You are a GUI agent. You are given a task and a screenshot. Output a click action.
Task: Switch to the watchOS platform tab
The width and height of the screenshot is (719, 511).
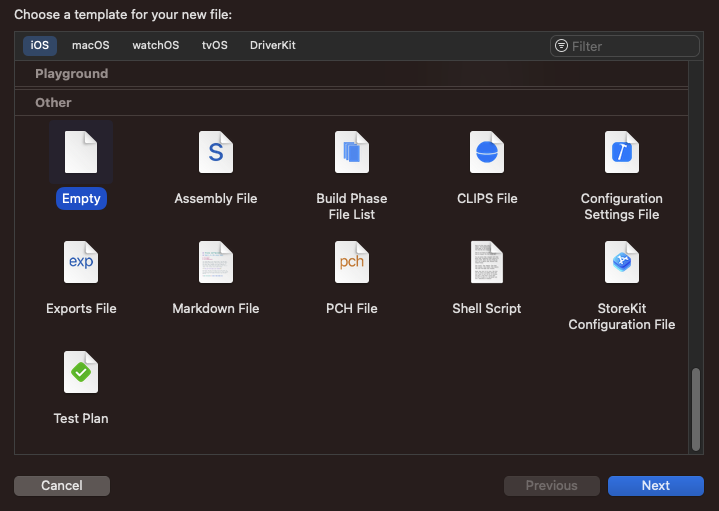pyautogui.click(x=155, y=46)
